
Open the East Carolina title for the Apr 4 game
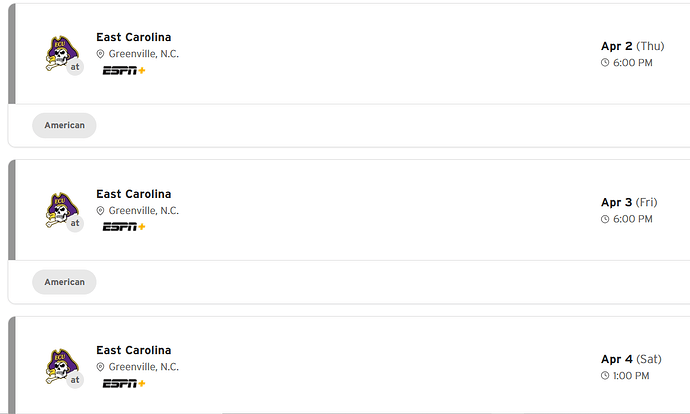tap(134, 350)
